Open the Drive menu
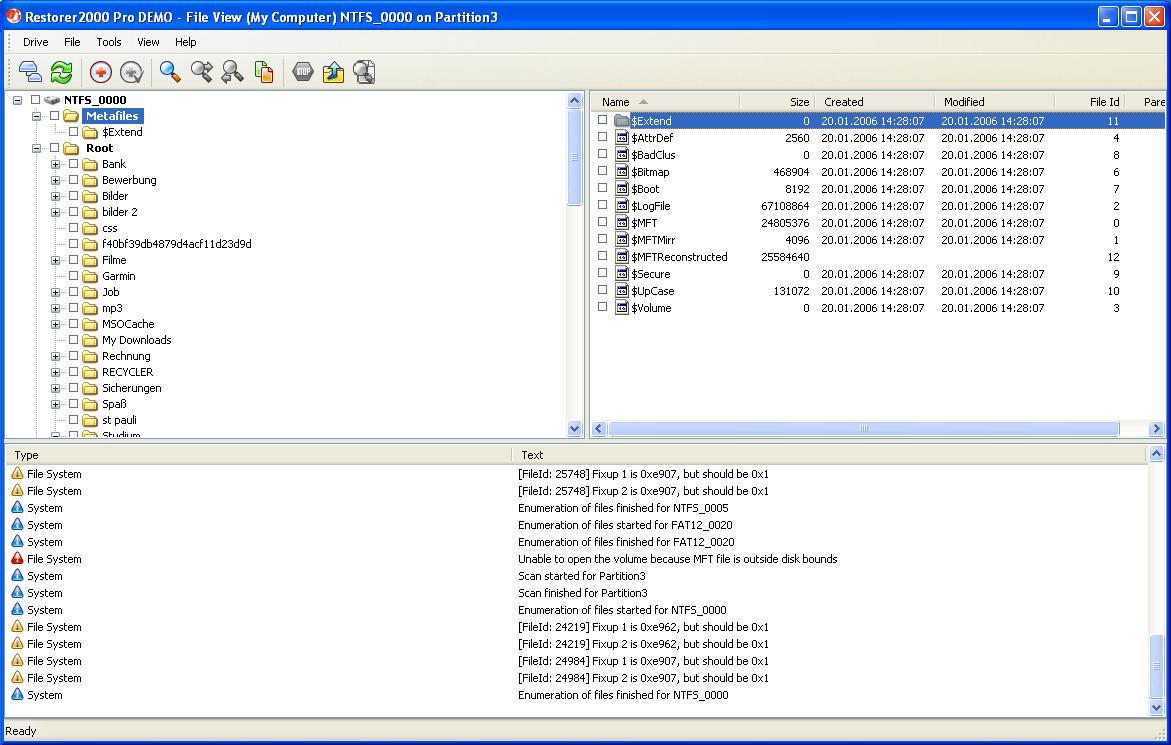The image size is (1171, 745). (x=35, y=42)
